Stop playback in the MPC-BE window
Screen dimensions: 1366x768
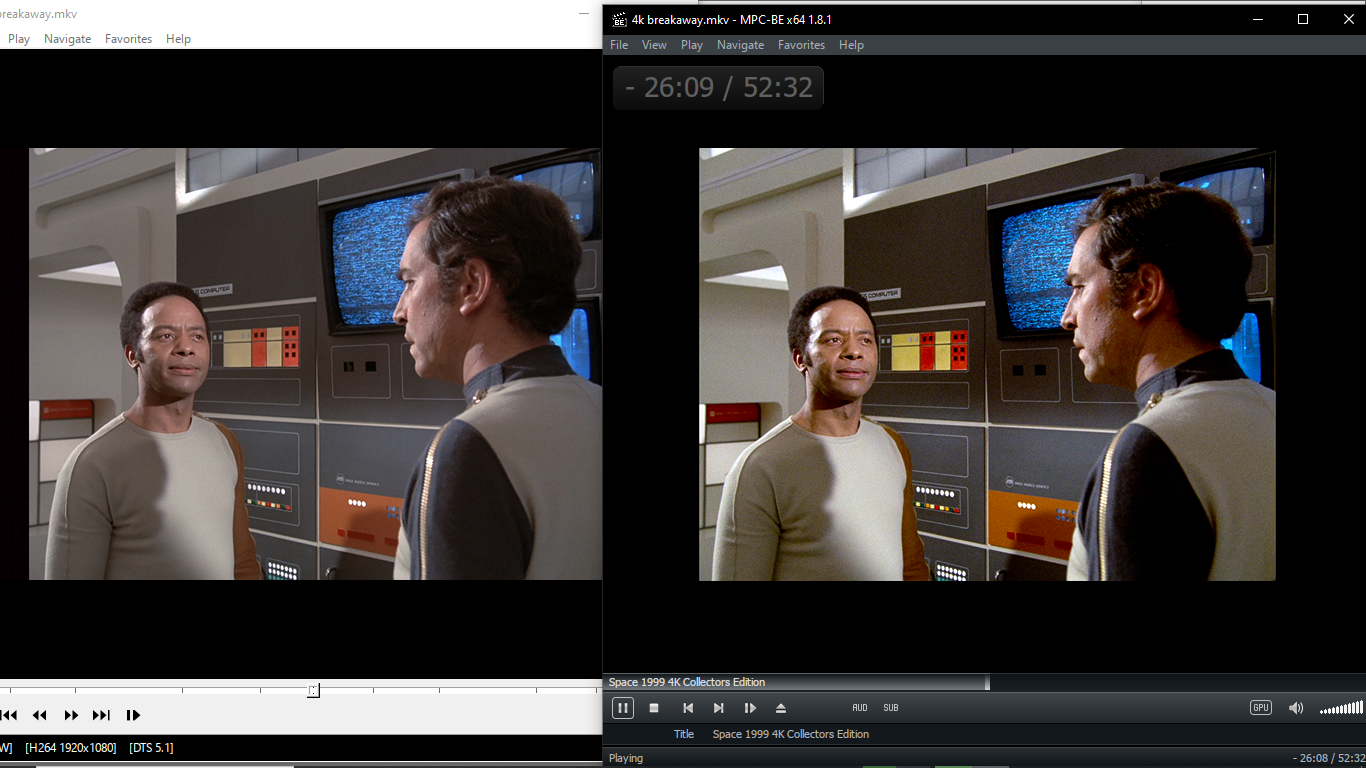[x=654, y=708]
